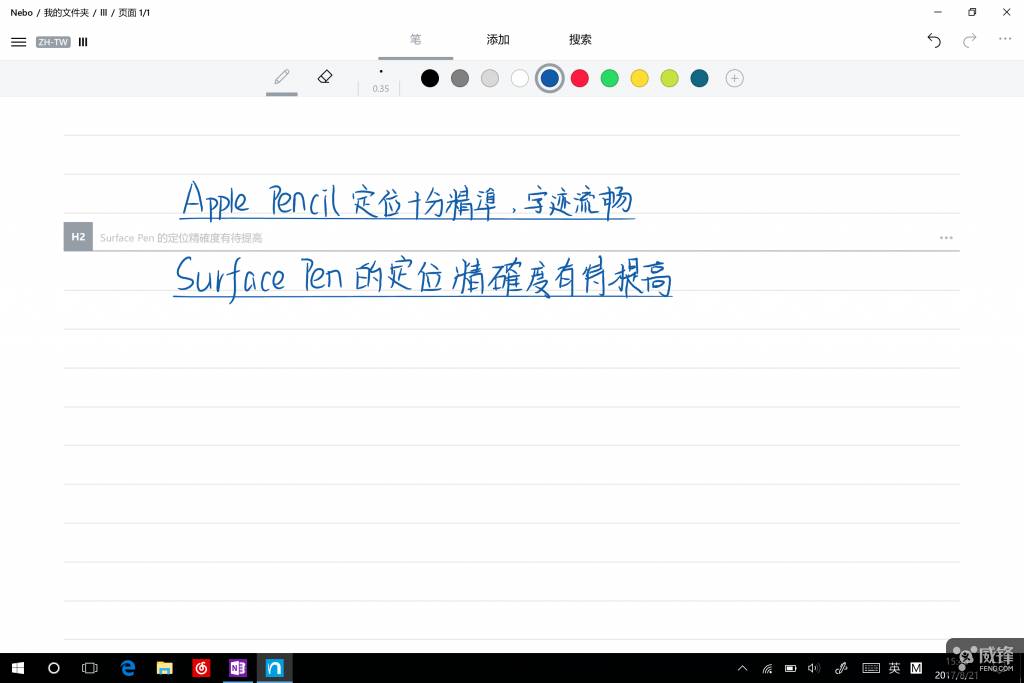Viewport: 1024px width, 683px height.
Task: Click handwritten line 'Apple Pencil 定位十分精準'
Action: [x=407, y=200]
